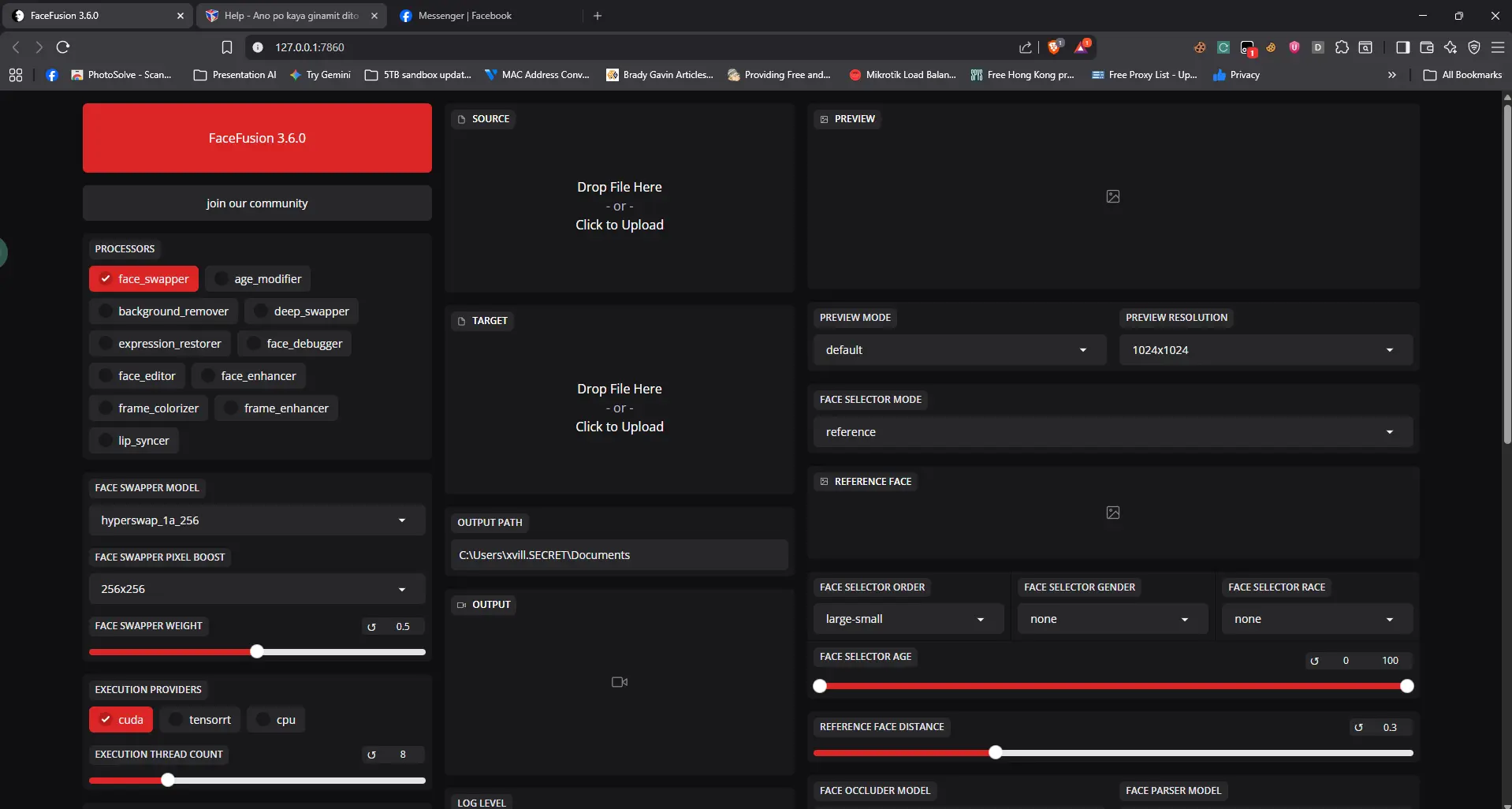The height and width of the screenshot is (809, 1512).
Task: Enable the deep_swapper processor
Action: tap(301, 311)
